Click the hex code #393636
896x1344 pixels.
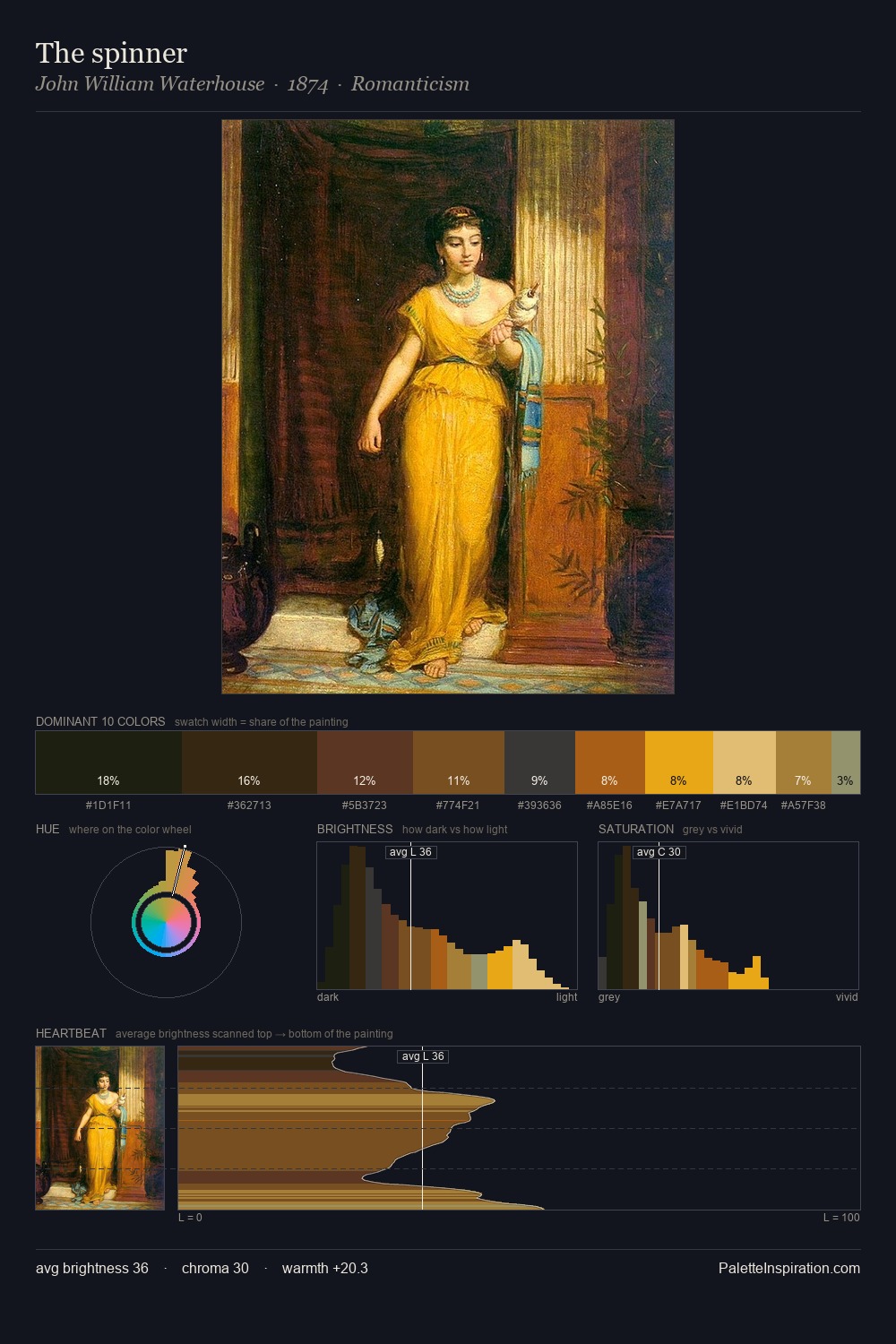(539, 806)
